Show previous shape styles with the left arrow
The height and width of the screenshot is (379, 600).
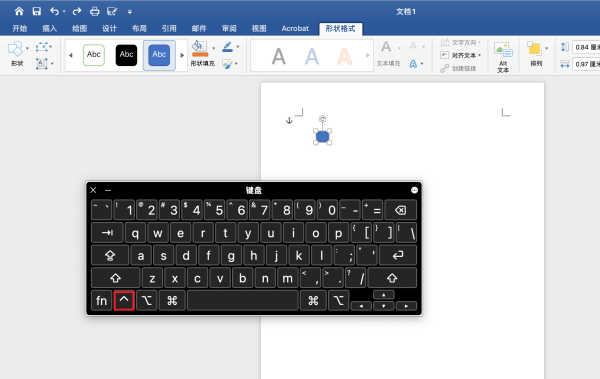(x=71, y=55)
